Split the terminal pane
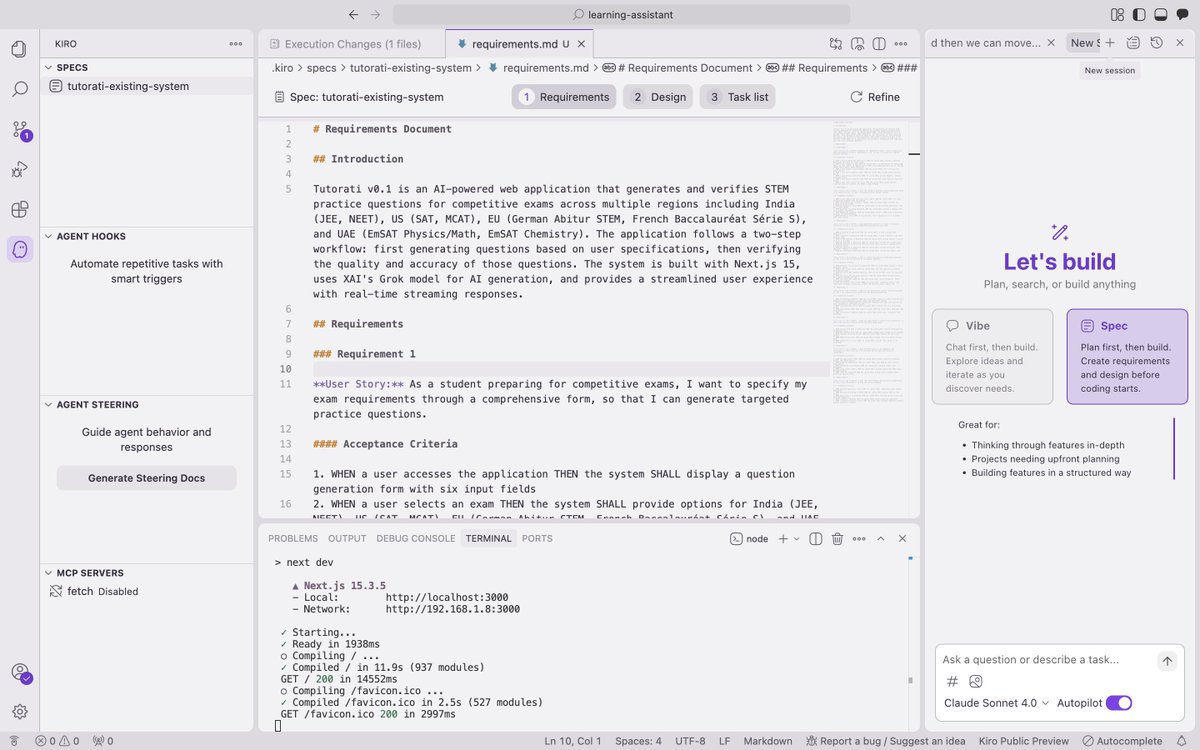The width and height of the screenshot is (1200, 750). click(x=815, y=539)
